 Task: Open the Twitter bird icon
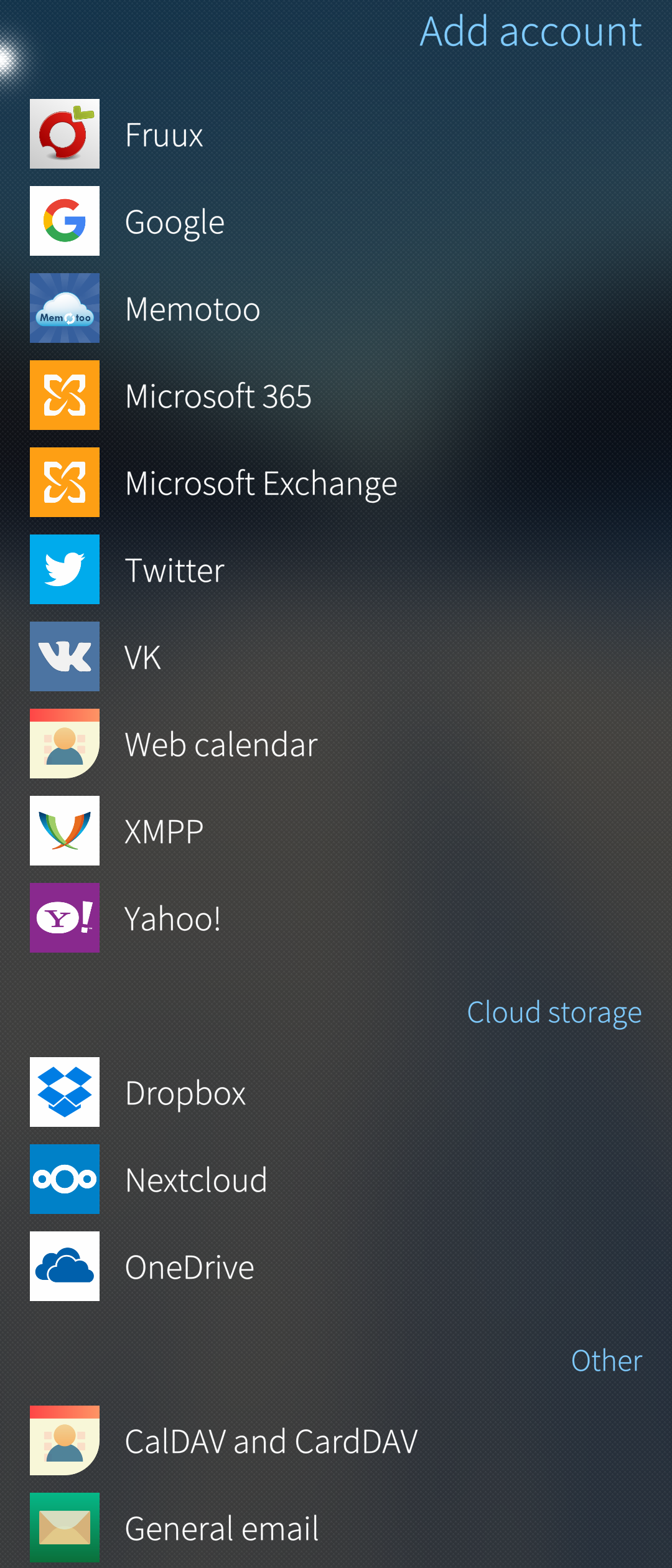point(65,569)
